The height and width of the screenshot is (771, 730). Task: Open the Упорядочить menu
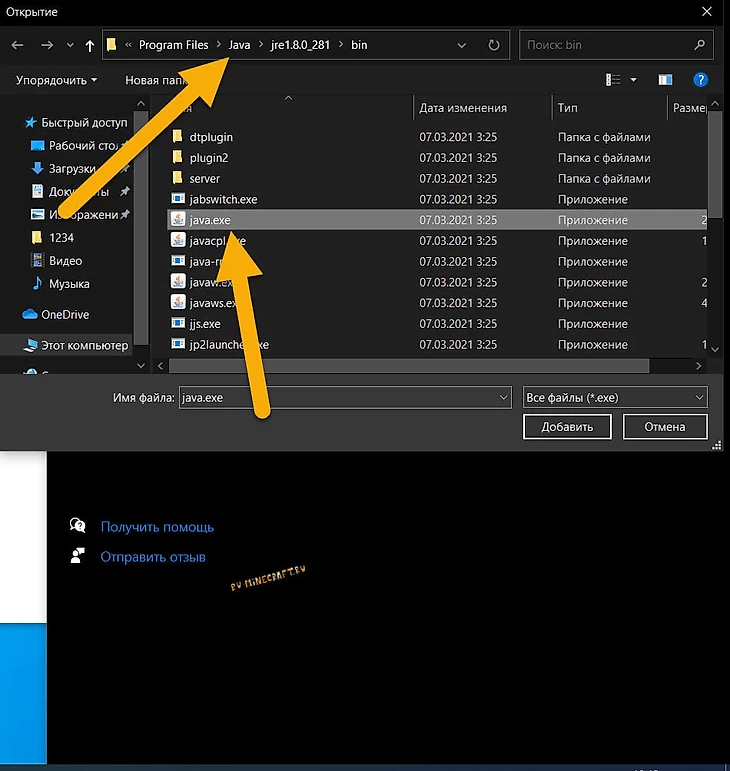click(57, 80)
